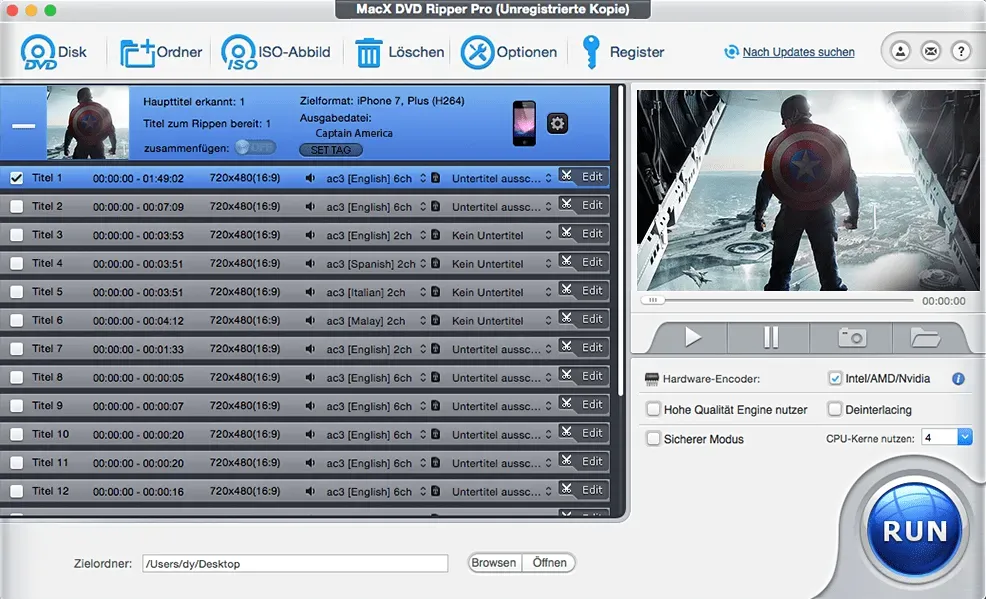The height and width of the screenshot is (599, 986).
Task: Check the Titel 8 checkbox
Action: (16, 377)
